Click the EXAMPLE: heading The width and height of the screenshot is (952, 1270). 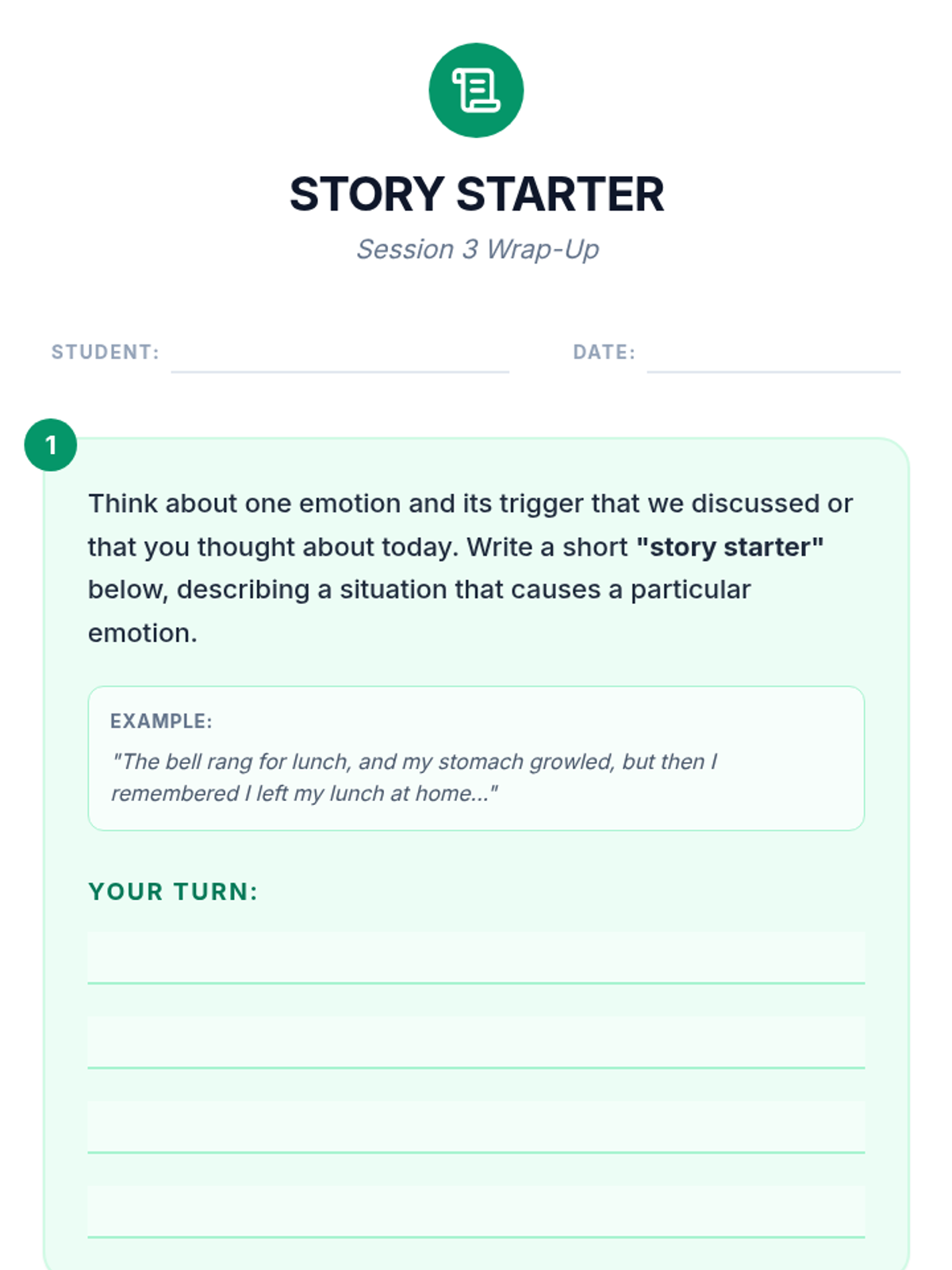161,721
